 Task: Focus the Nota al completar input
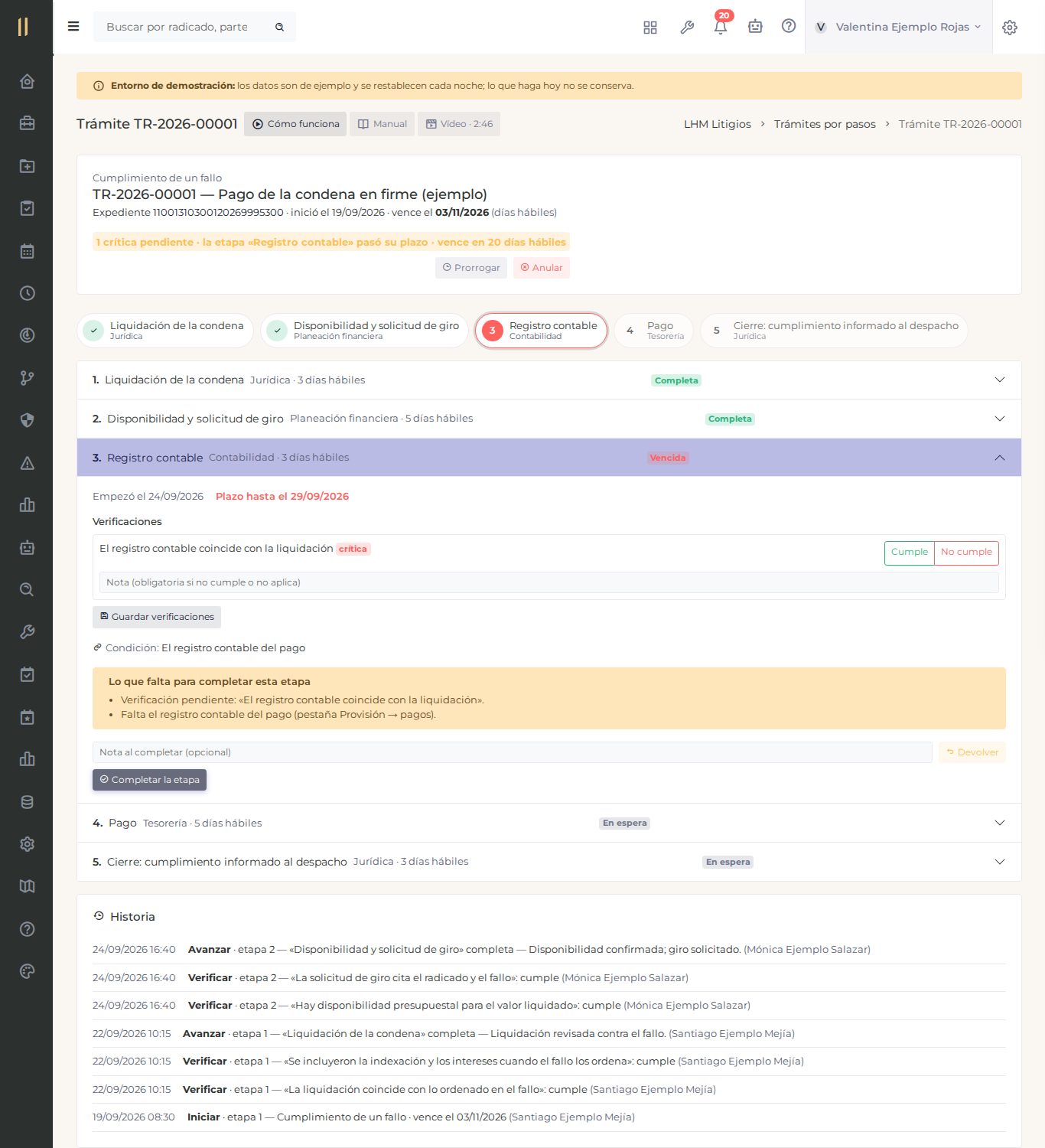click(x=512, y=752)
